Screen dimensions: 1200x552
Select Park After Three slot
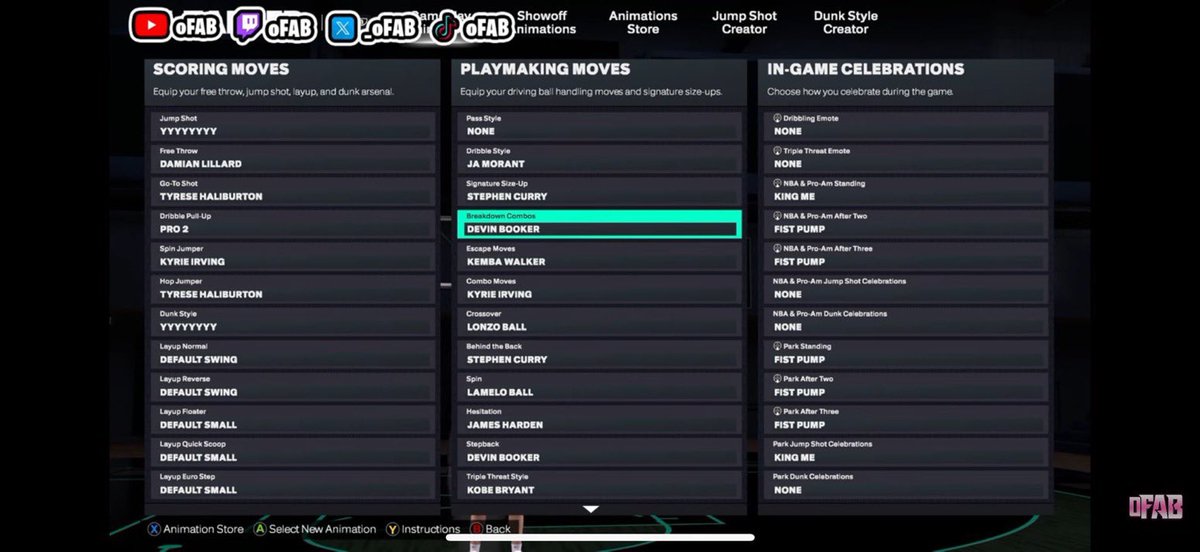[x=907, y=419]
